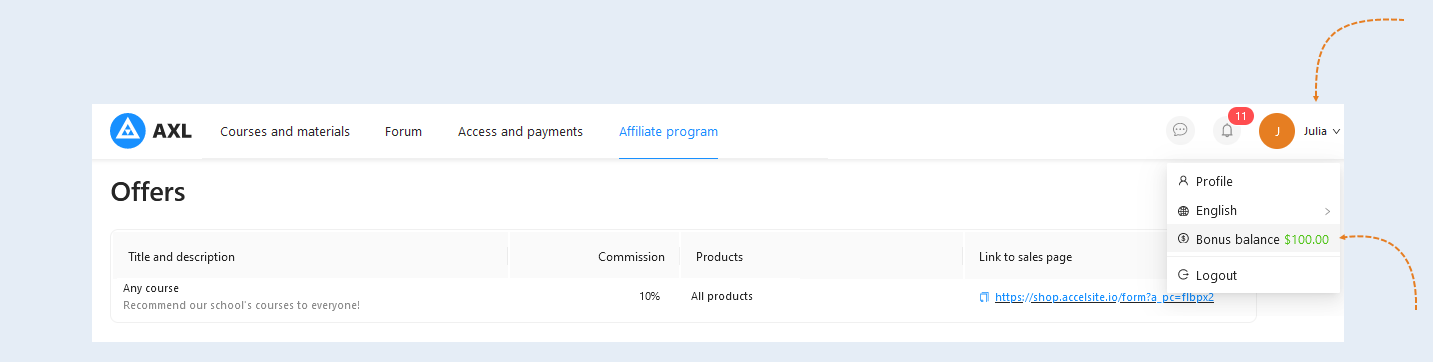Expand the English language submenu chevron
1433x362 pixels.
[1327, 211]
